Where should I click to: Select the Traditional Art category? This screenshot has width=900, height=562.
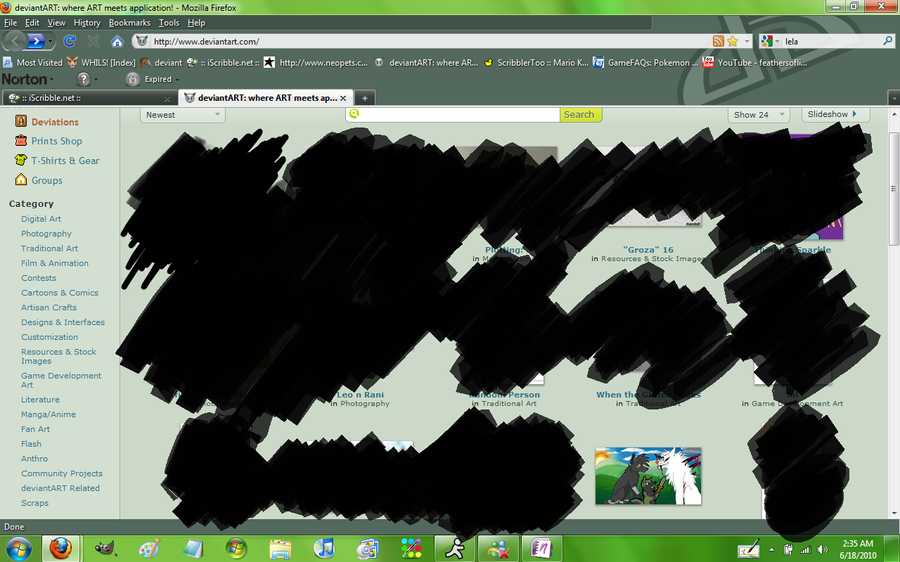coord(49,249)
